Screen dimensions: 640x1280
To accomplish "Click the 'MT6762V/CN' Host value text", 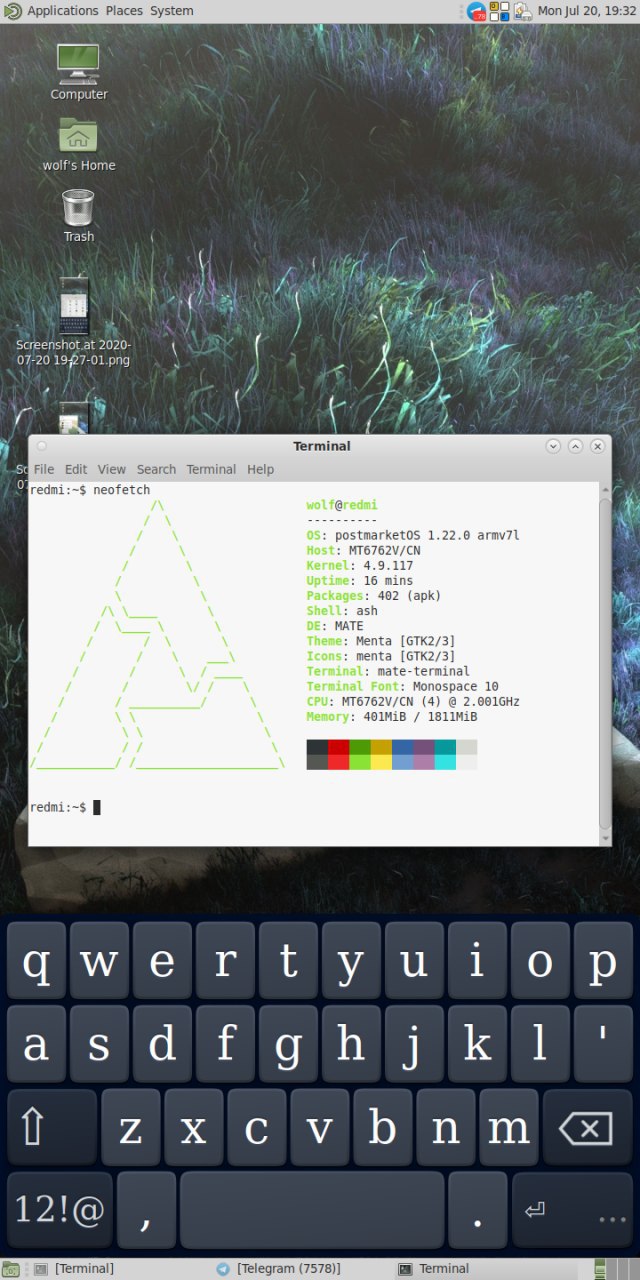I will (x=385, y=551).
